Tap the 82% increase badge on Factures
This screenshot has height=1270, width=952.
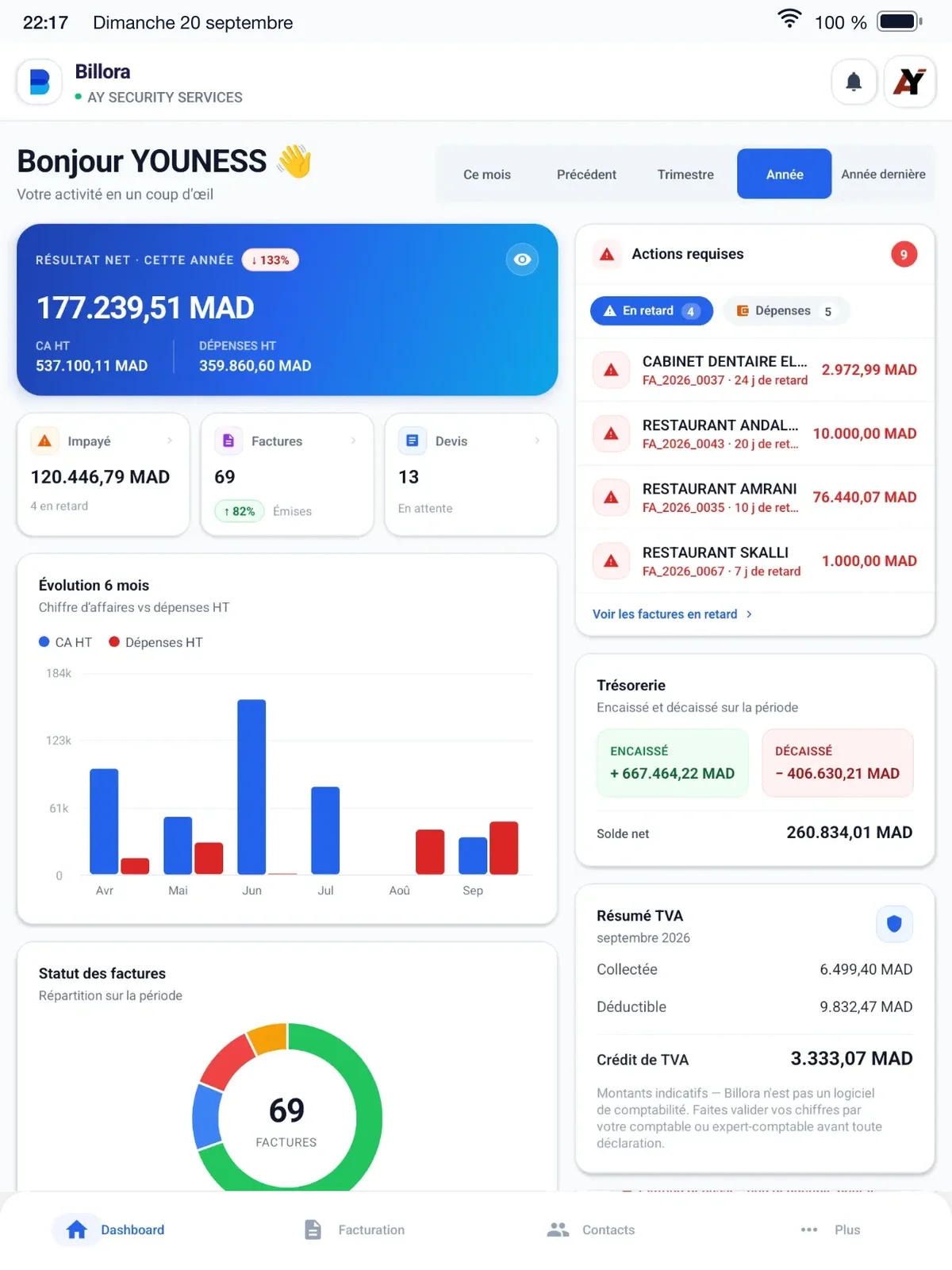[x=240, y=511]
